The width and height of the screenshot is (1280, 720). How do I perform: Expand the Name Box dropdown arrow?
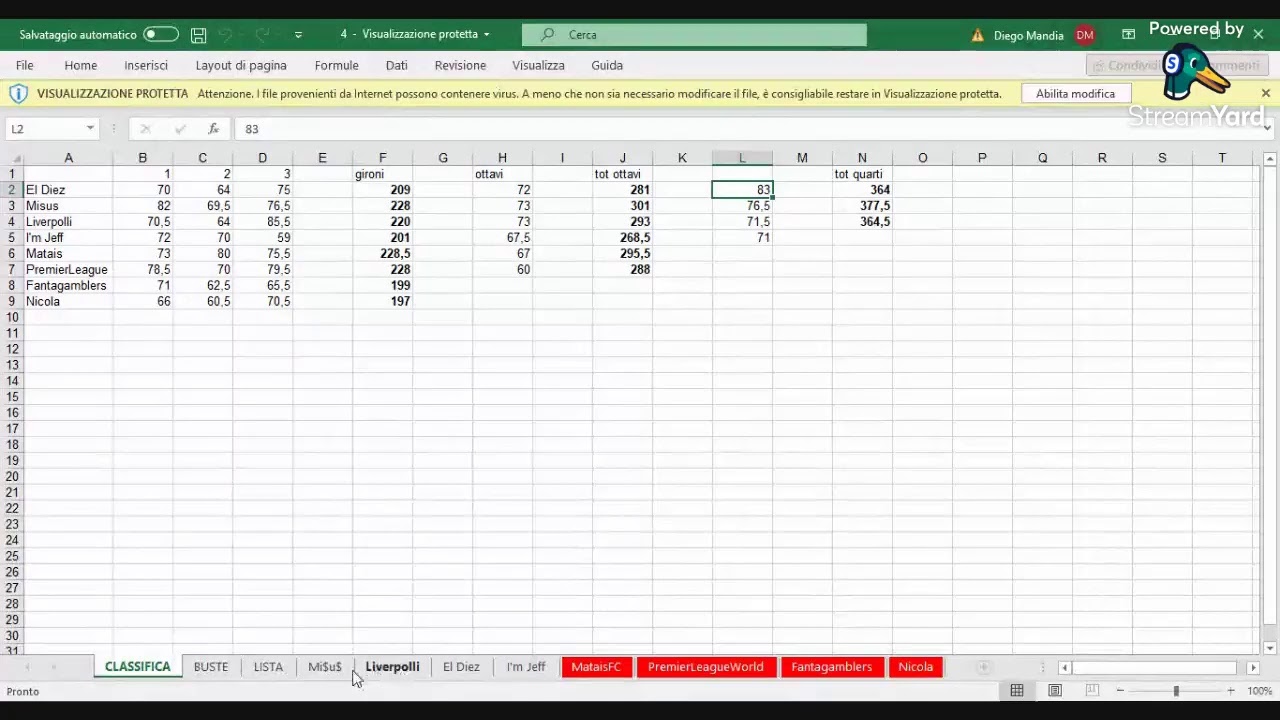pyautogui.click(x=90, y=129)
